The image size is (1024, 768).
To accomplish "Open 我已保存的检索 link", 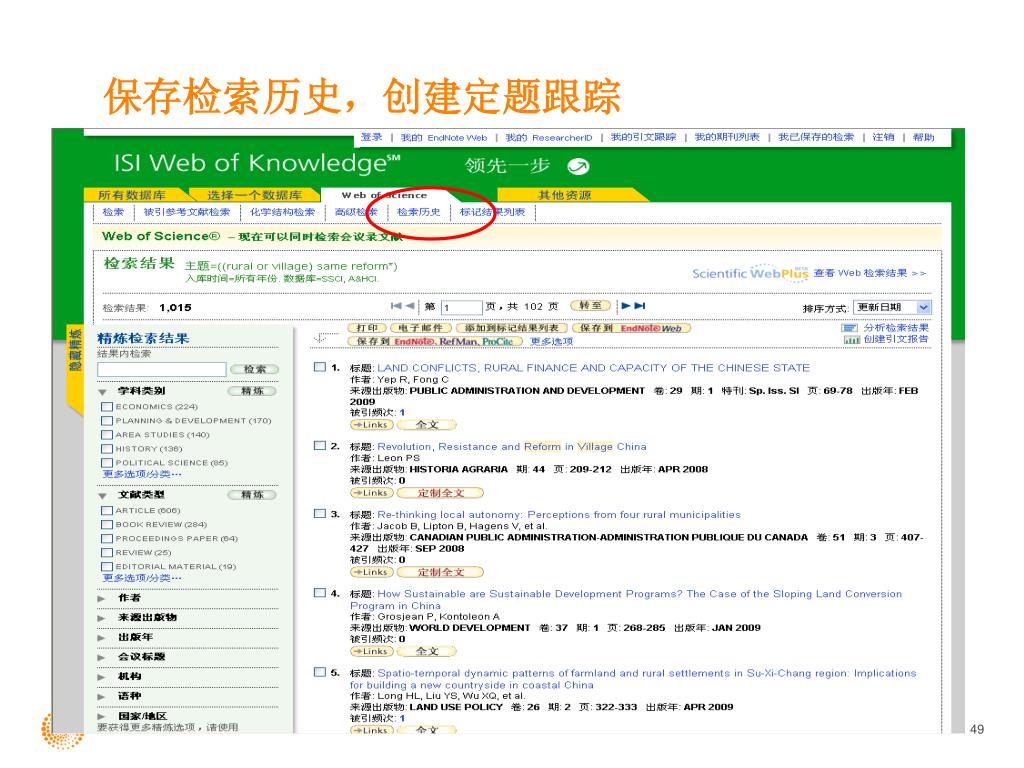I will coord(816,137).
